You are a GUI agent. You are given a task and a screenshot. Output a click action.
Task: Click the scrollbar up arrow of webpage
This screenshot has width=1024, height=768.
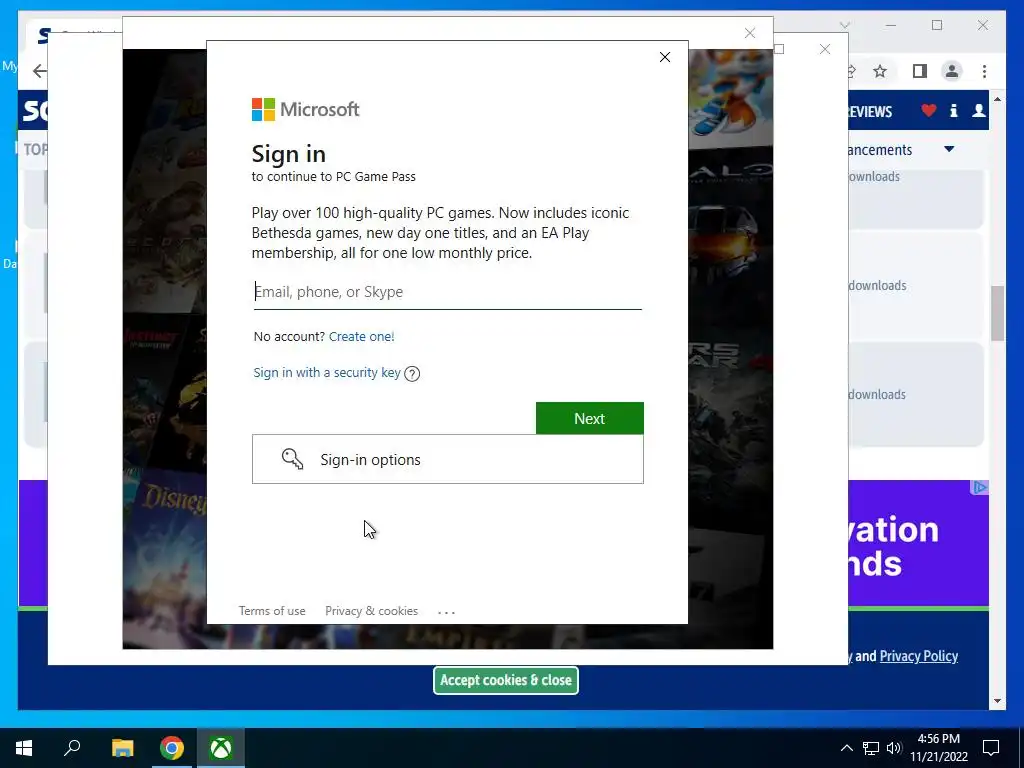point(997,99)
